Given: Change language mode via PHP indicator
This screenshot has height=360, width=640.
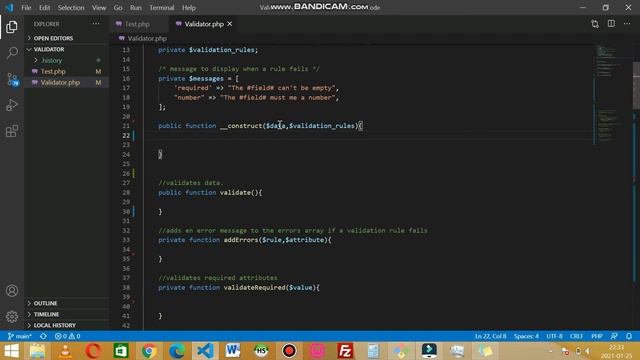Looking at the screenshot, I should point(597,336).
